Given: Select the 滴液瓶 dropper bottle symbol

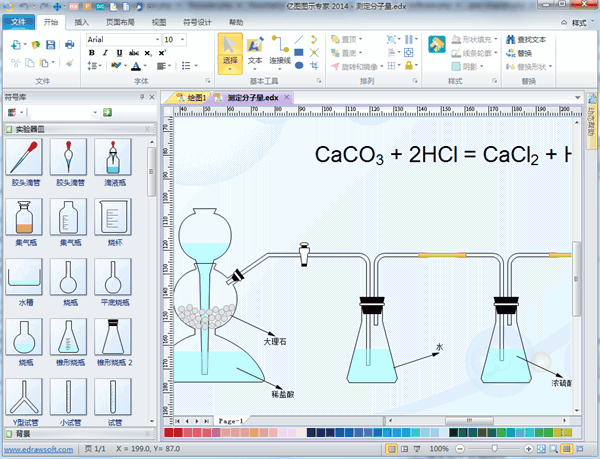Looking at the screenshot, I should point(113,160).
